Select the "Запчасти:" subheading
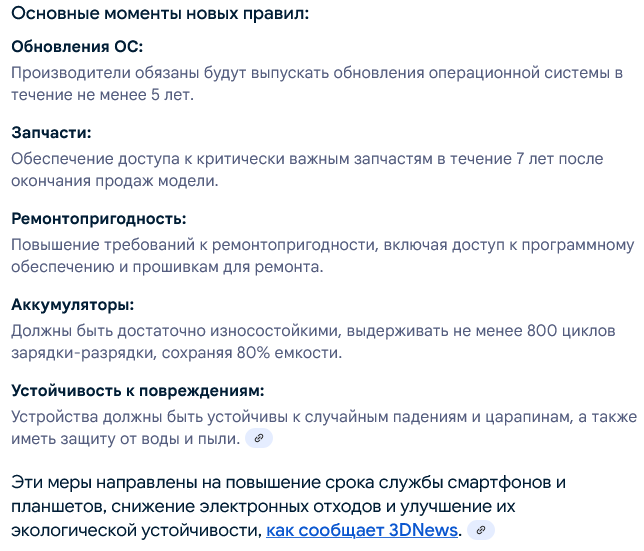The width and height of the screenshot is (644, 551). (x=51, y=133)
